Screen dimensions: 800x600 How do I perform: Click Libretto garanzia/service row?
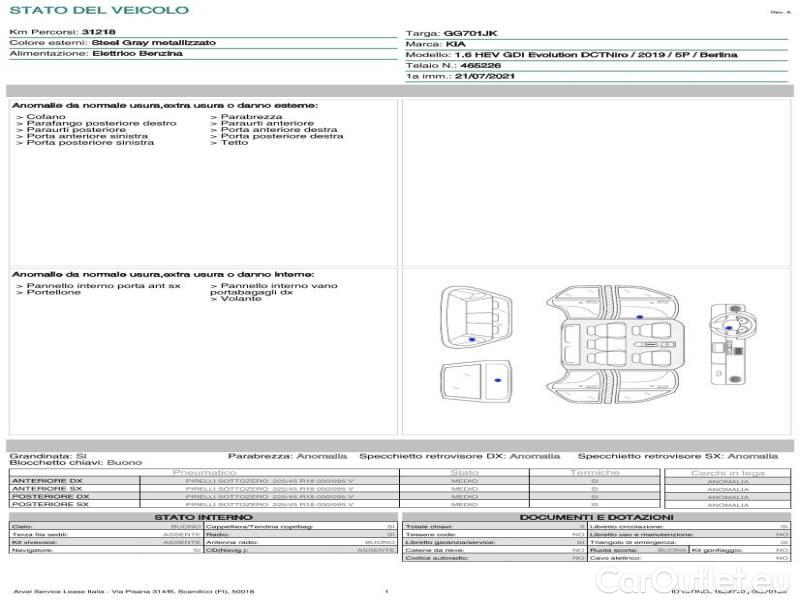pos(494,542)
